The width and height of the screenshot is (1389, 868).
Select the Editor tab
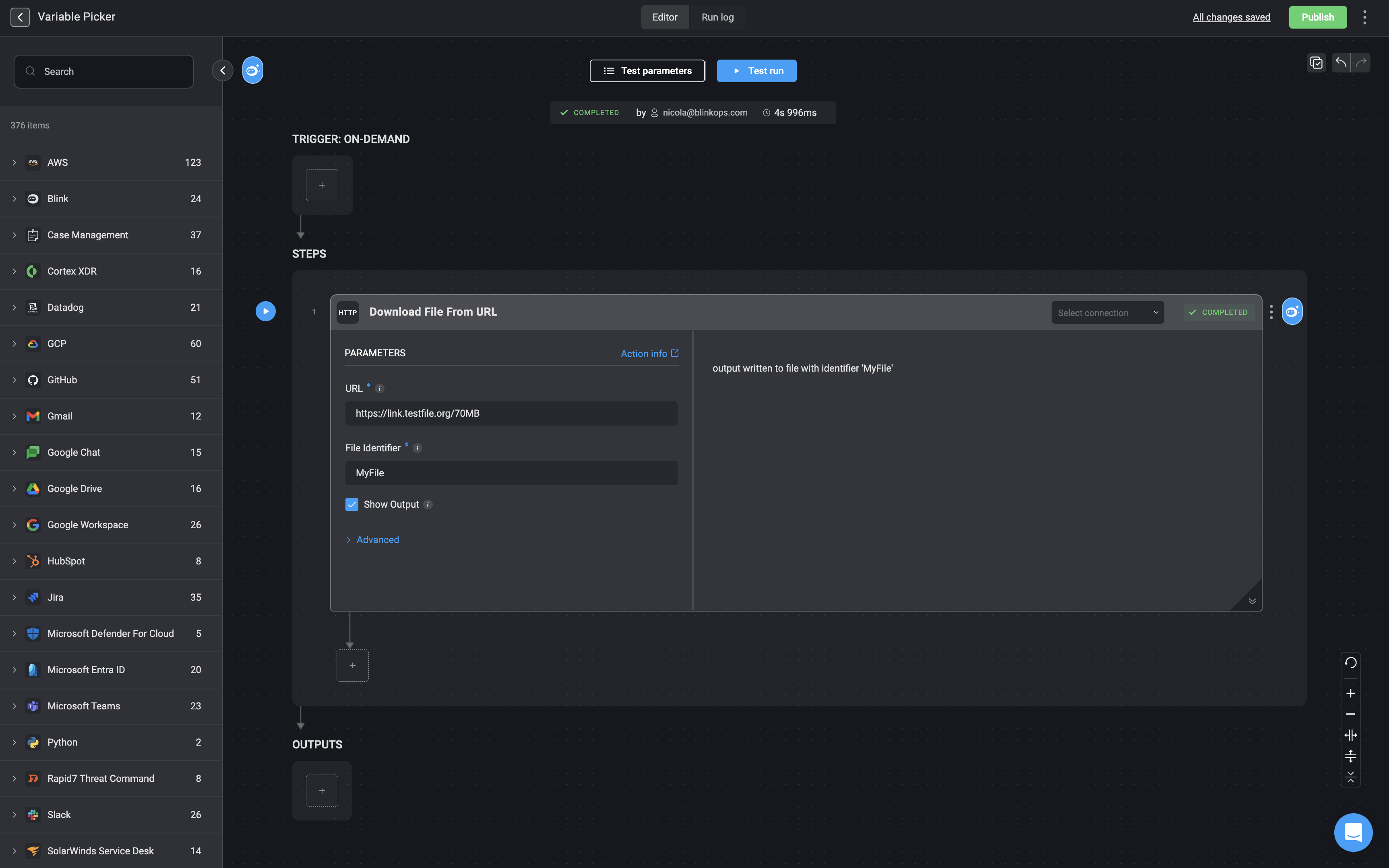[665, 17]
